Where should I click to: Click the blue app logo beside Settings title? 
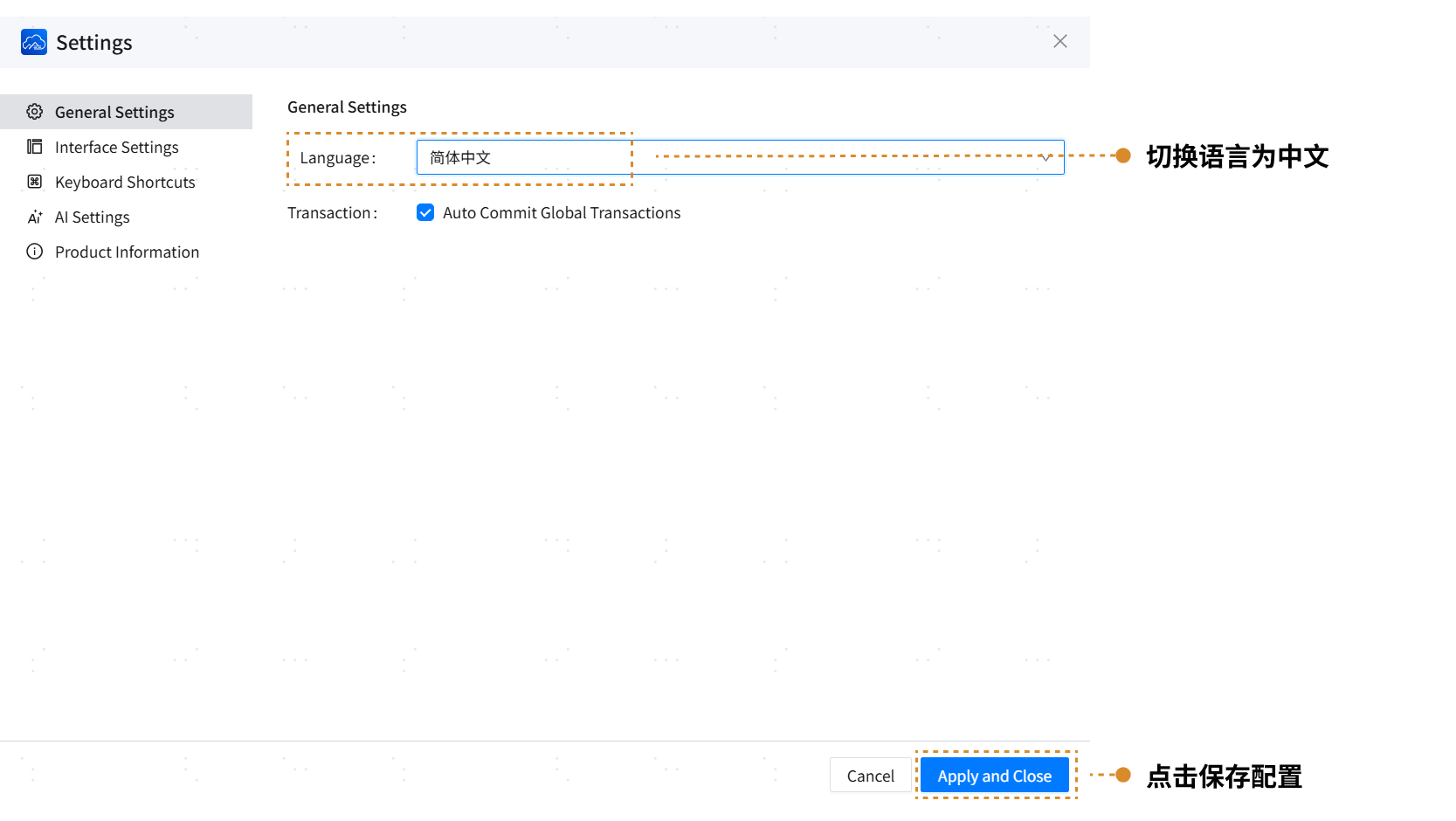(34, 42)
